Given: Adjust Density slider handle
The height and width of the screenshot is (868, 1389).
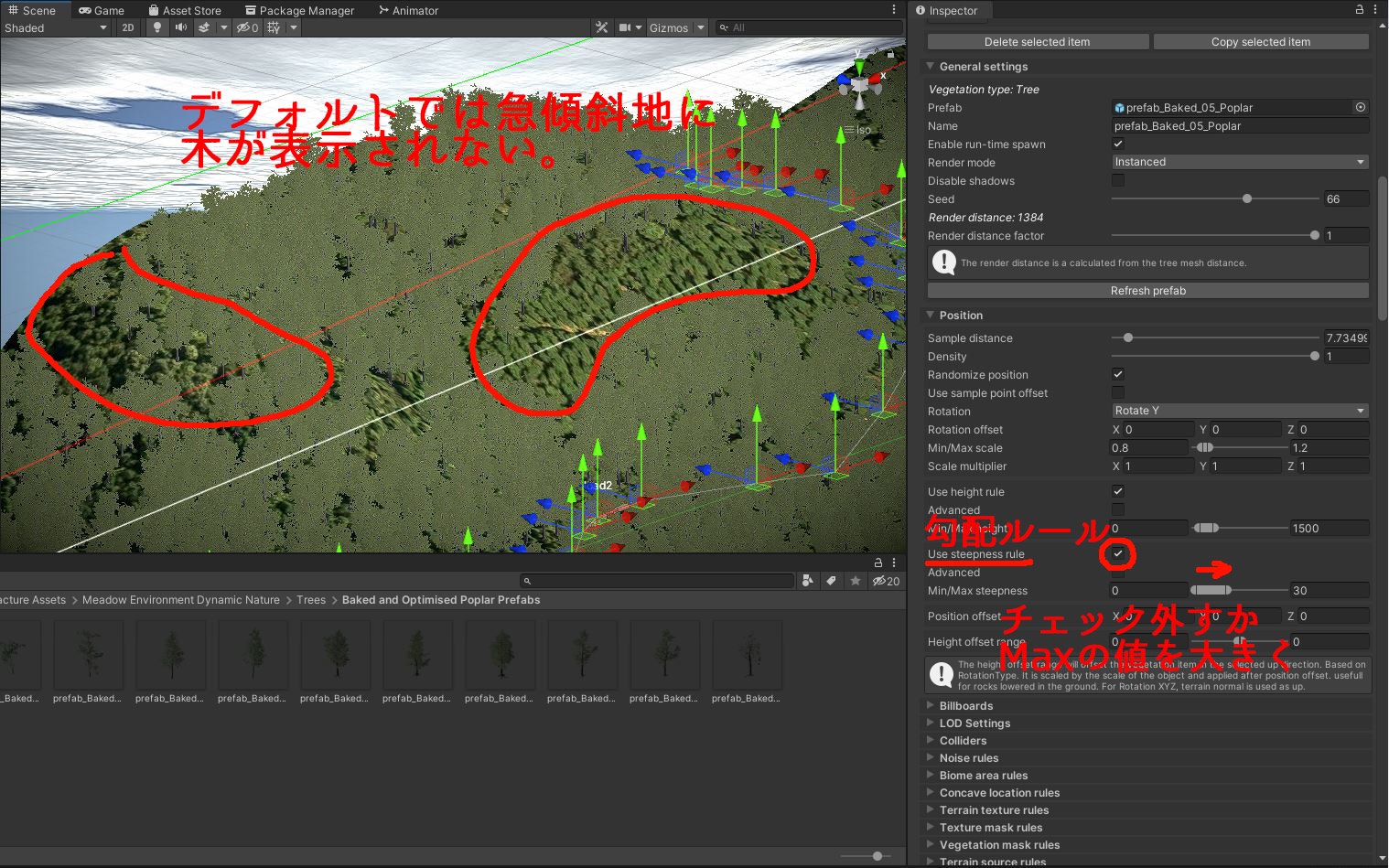Looking at the screenshot, I should [1314, 356].
